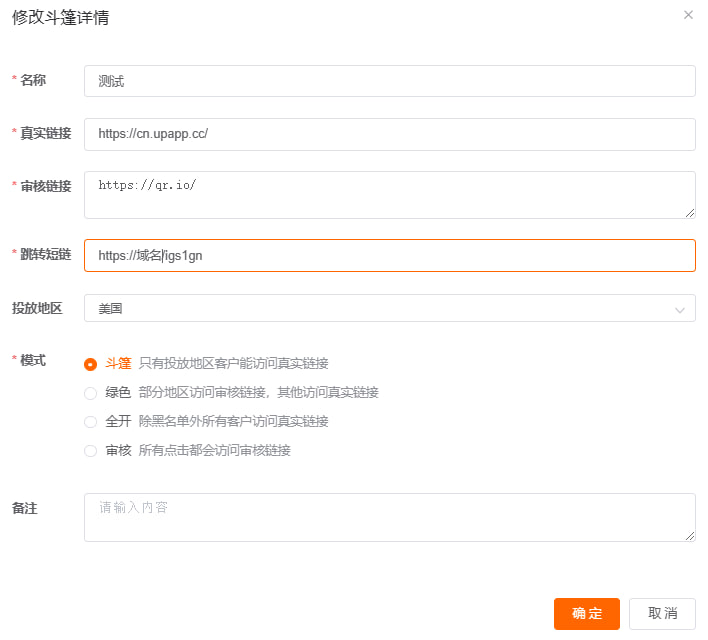The width and height of the screenshot is (708, 640).
Task: Click the 跳转短链 field label
Action: coord(46,254)
